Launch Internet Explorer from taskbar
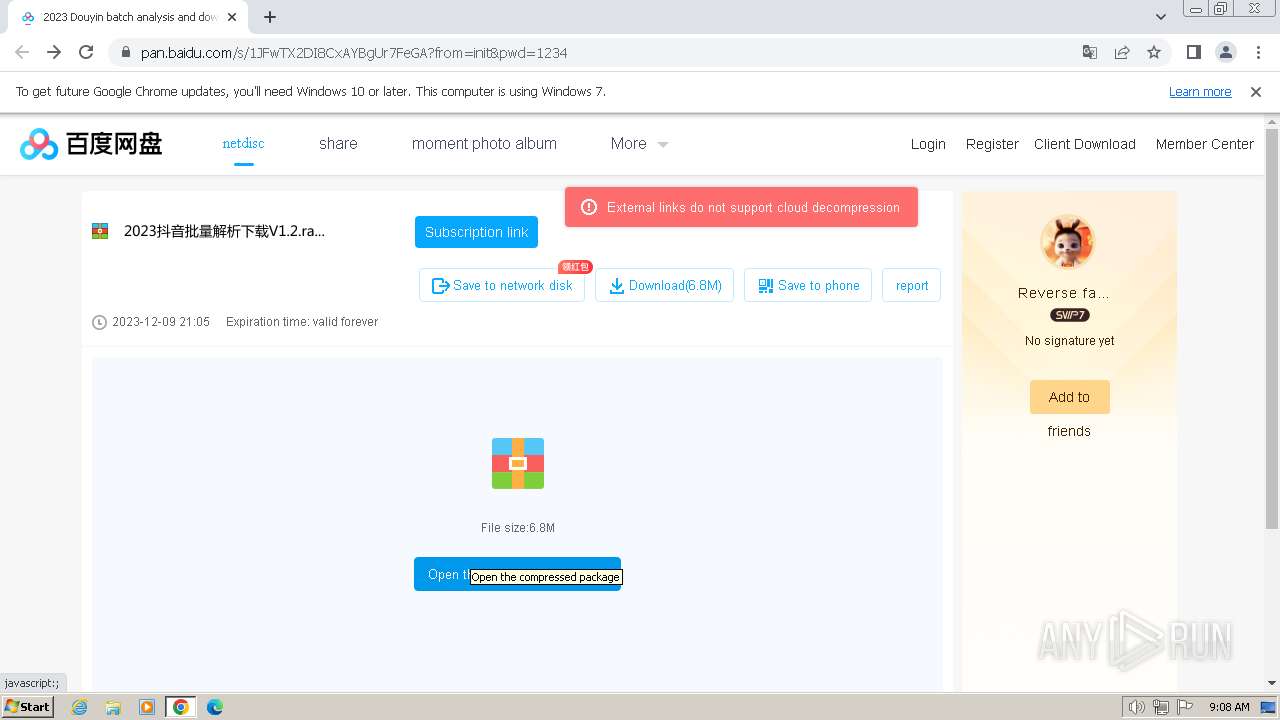Image resolution: width=1280 pixels, height=720 pixels. [x=80, y=707]
